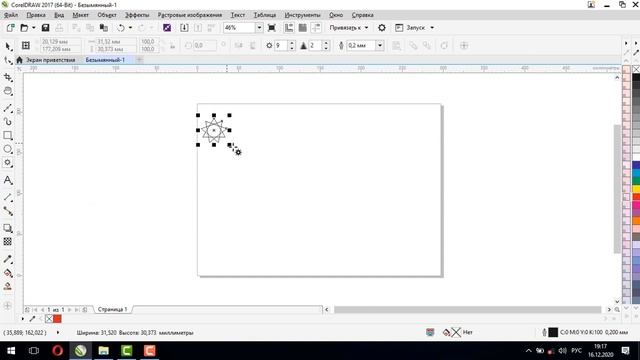
Task: Select the Pick tool in toolbox
Action: coord(8,47)
